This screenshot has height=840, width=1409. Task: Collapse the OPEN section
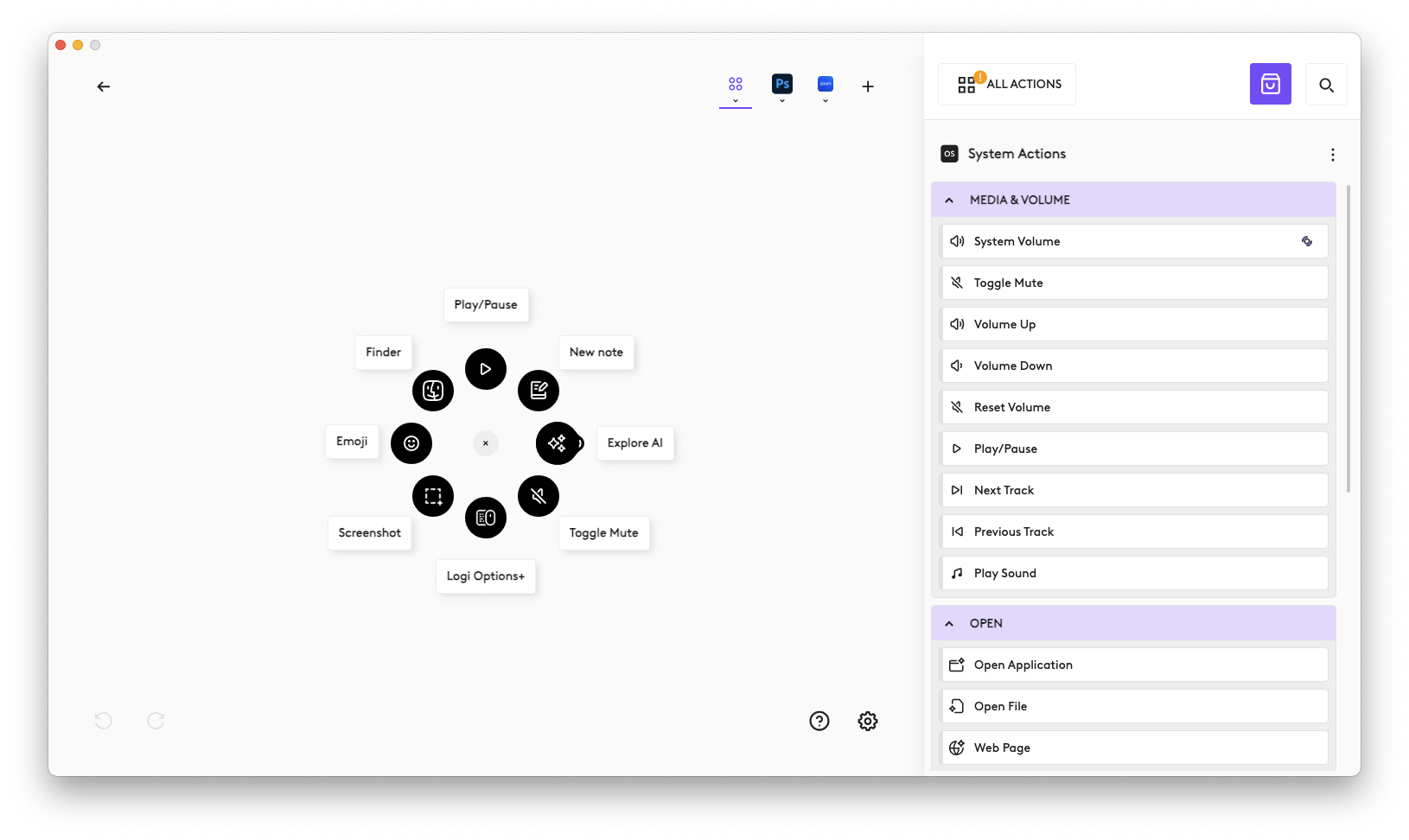[948, 623]
